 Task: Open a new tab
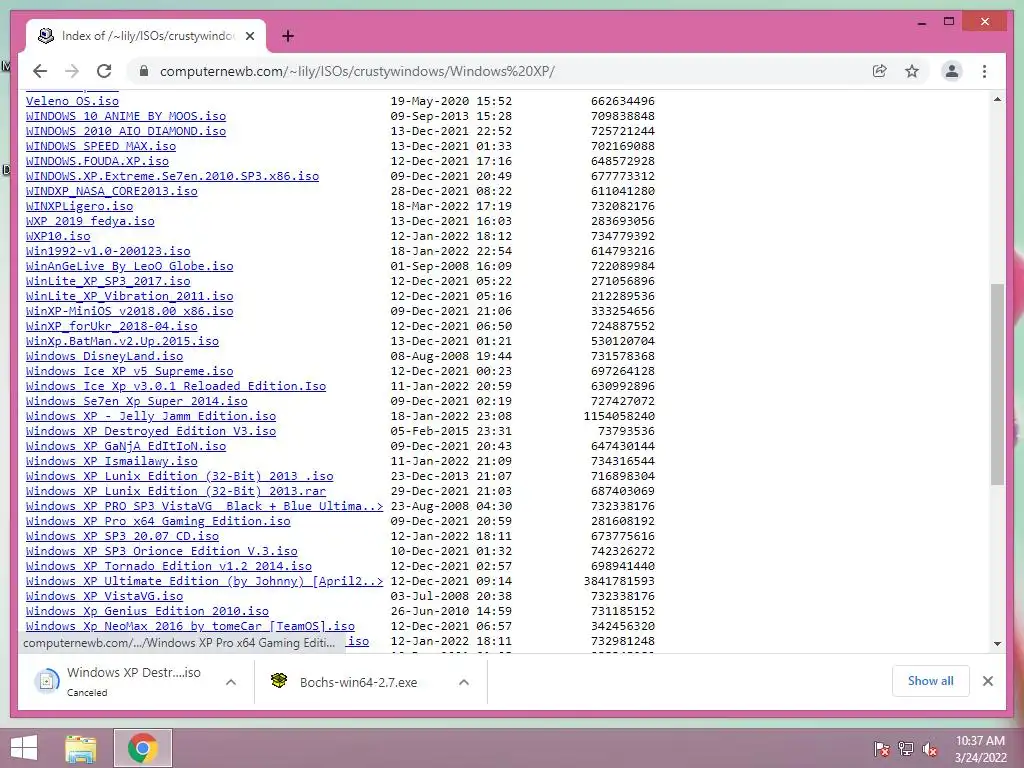tap(288, 36)
